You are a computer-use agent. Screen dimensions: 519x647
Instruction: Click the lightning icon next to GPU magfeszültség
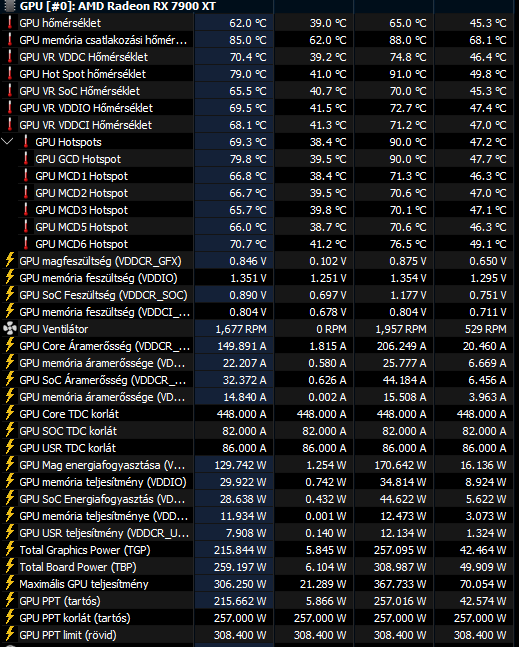click(x=9, y=261)
